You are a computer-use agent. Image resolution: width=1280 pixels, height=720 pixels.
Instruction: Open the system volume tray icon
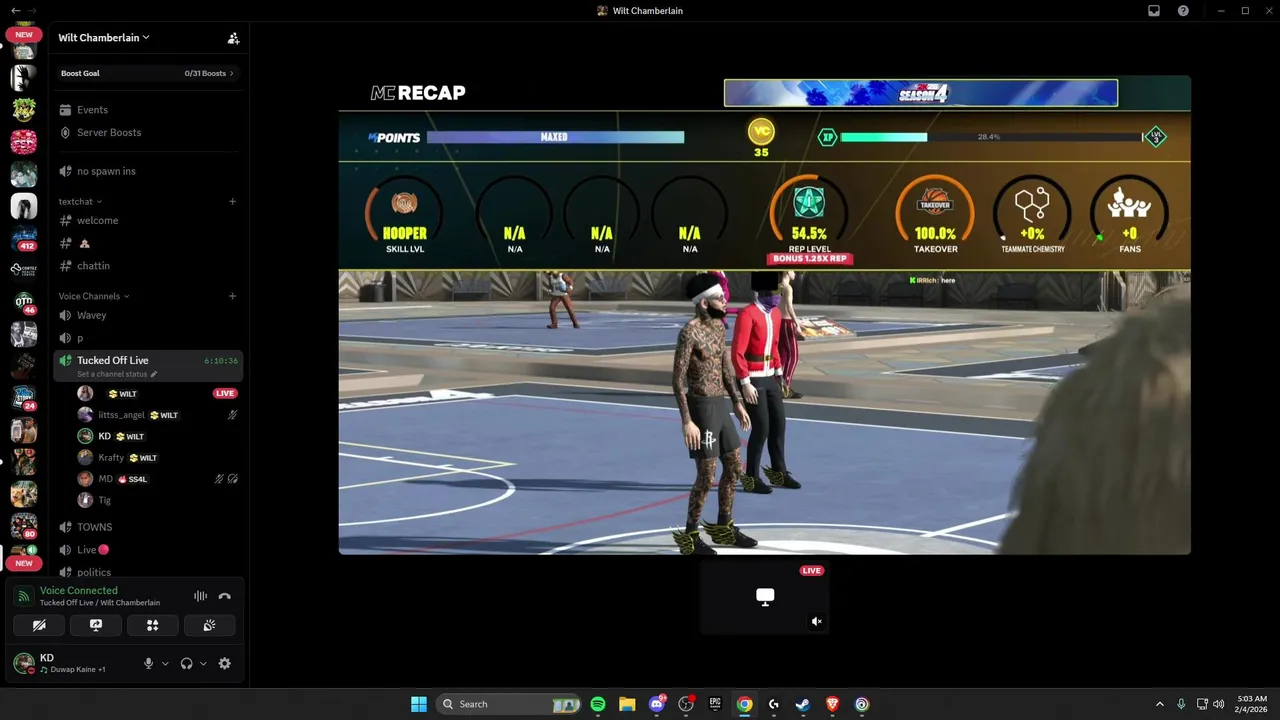tap(1218, 704)
